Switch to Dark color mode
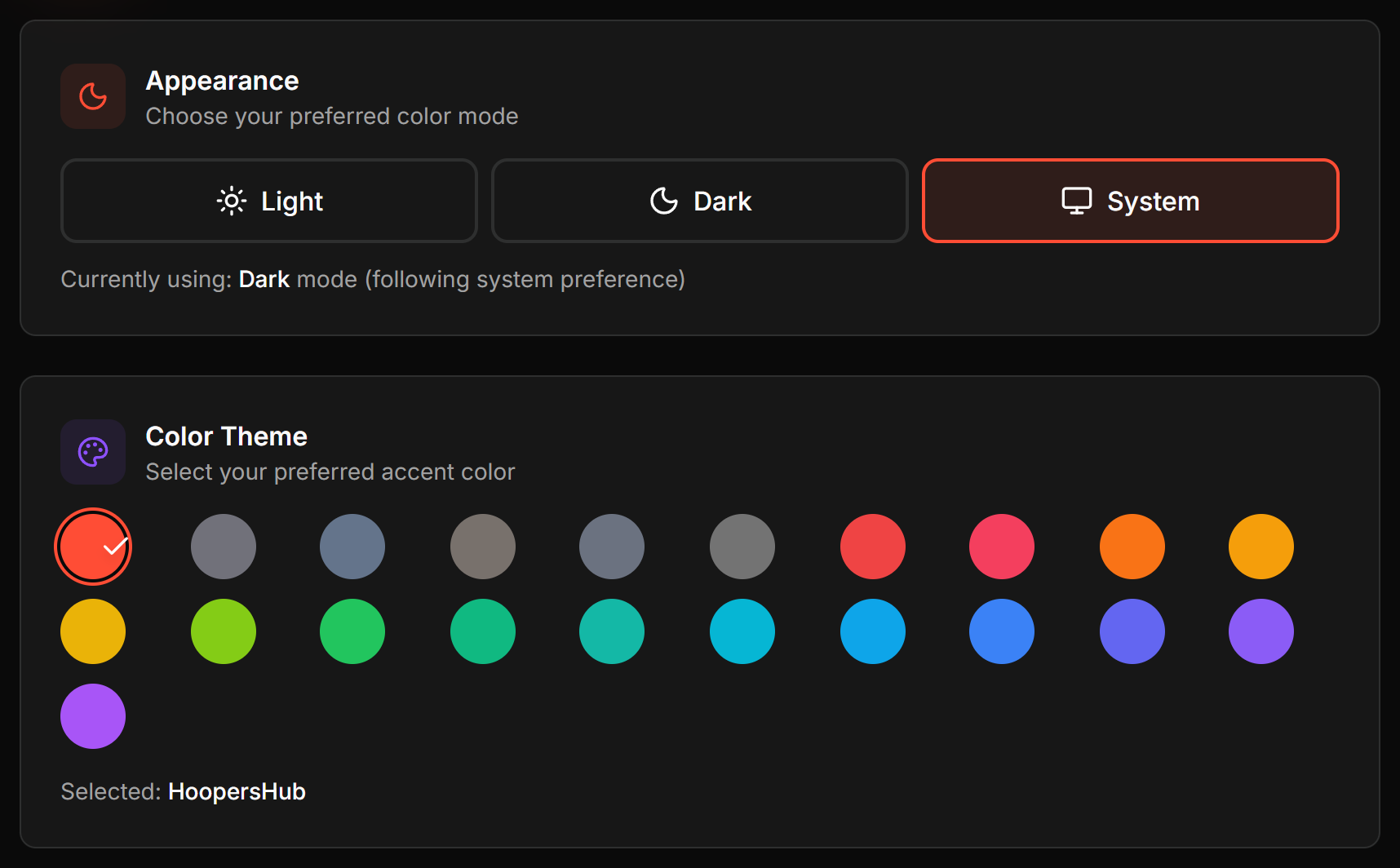This screenshot has height=868, width=1400. [700, 201]
